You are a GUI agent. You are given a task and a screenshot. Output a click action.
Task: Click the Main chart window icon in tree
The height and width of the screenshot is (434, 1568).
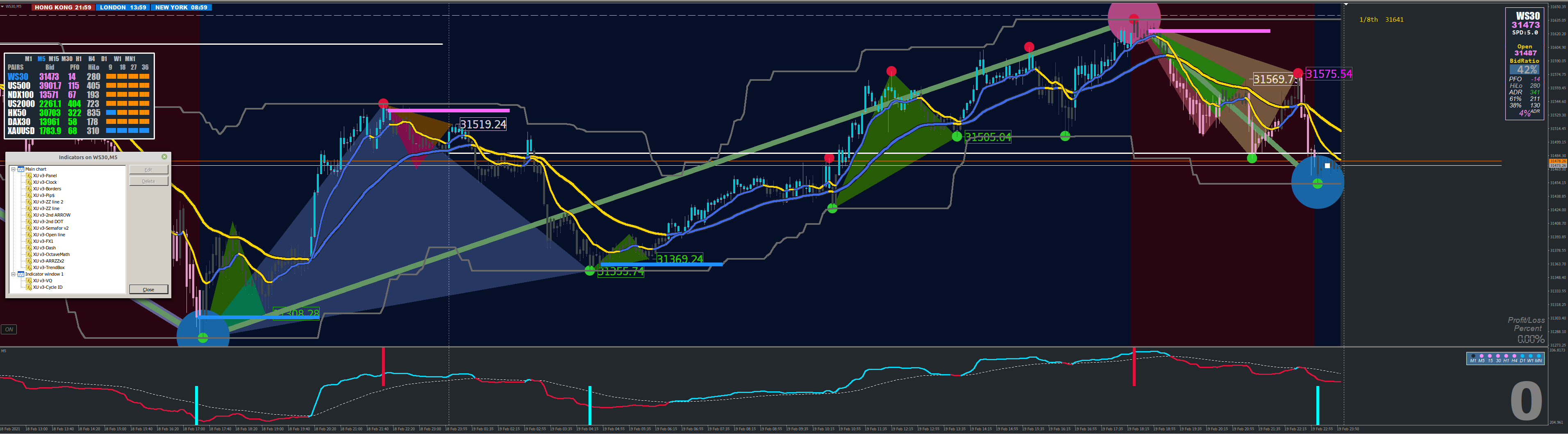(20, 169)
